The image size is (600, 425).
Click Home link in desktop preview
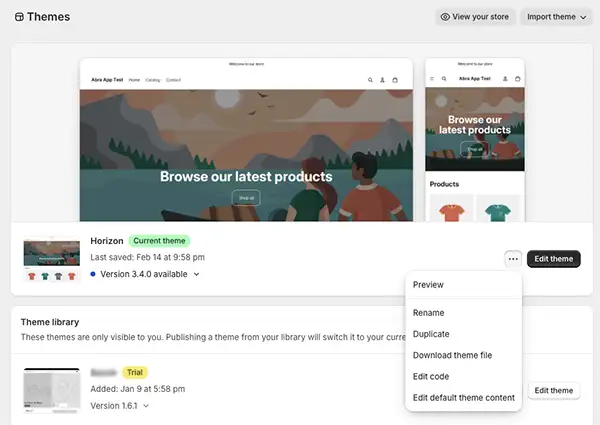pos(134,80)
